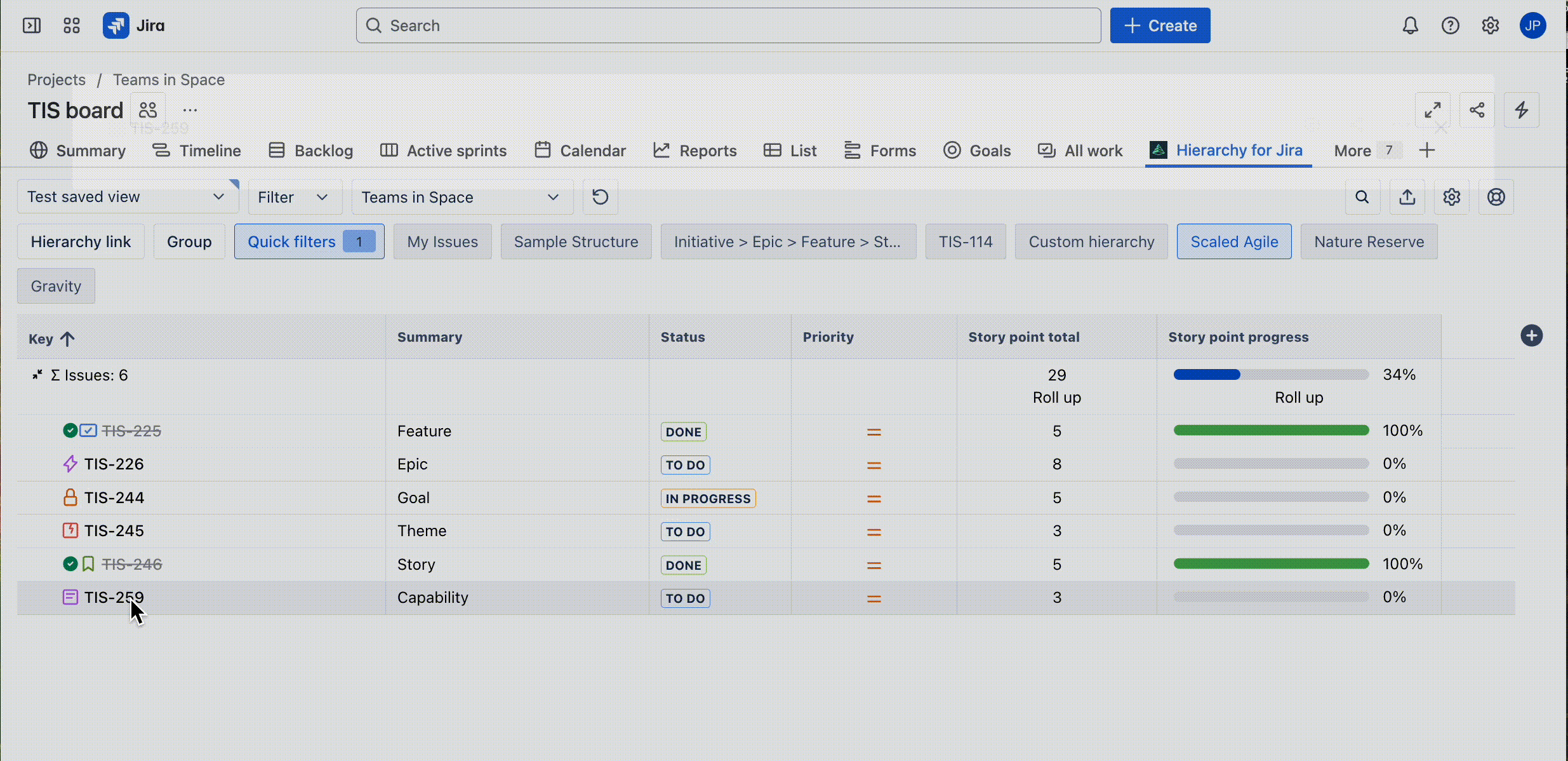The image size is (1568, 761).
Task: Collapse the Issues: 6 summary row
Action: pos(37,375)
